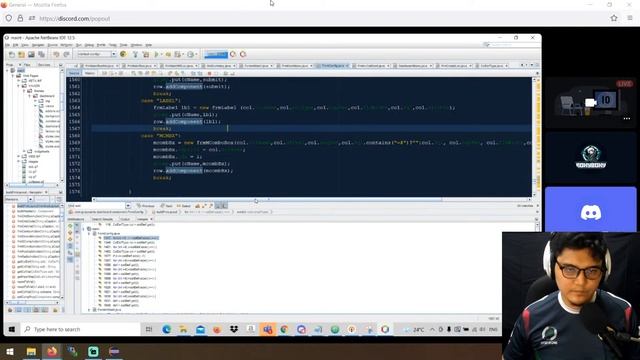Click the Chrome icon in shared taskbar
Screen dimensions: 640x360
tap(284, 329)
